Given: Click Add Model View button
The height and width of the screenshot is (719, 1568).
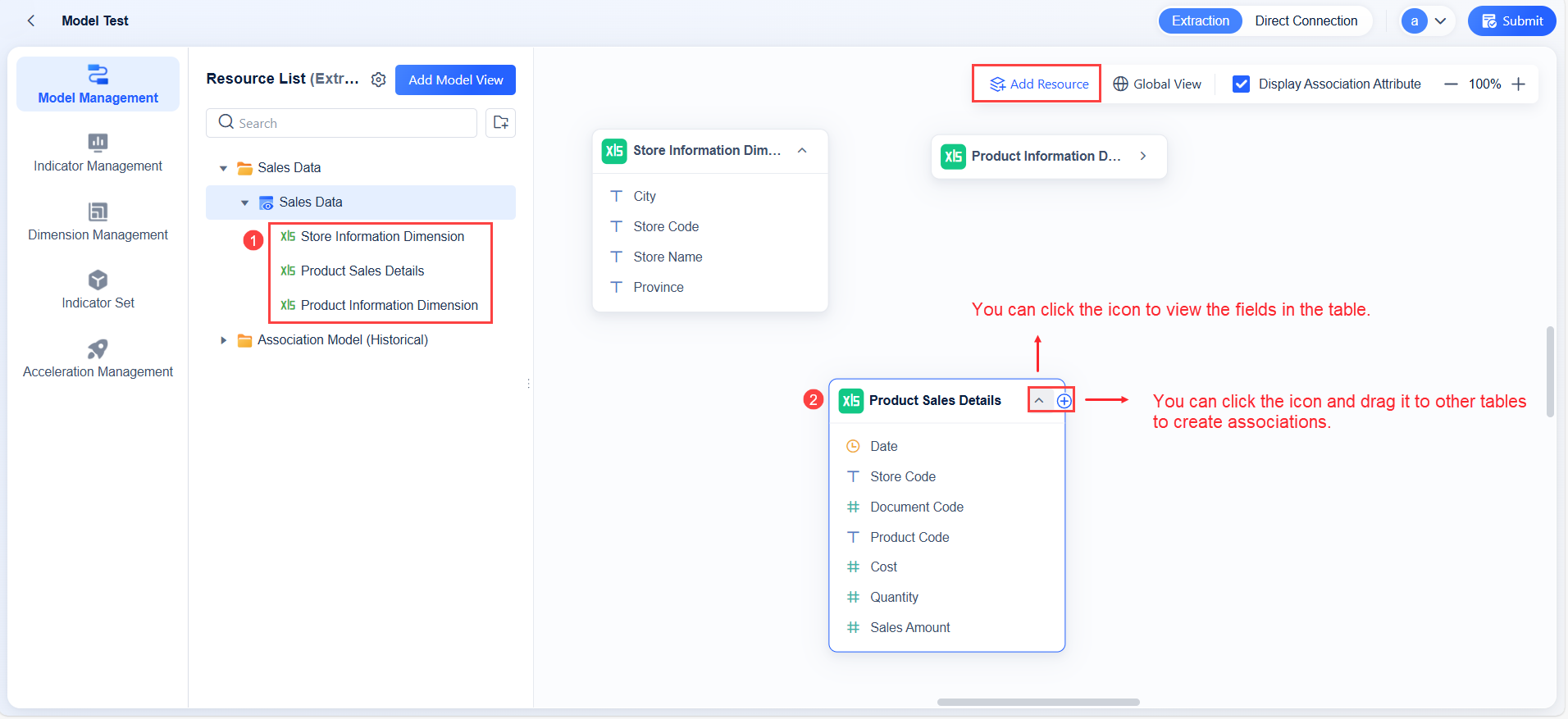Looking at the screenshot, I should [x=455, y=80].
